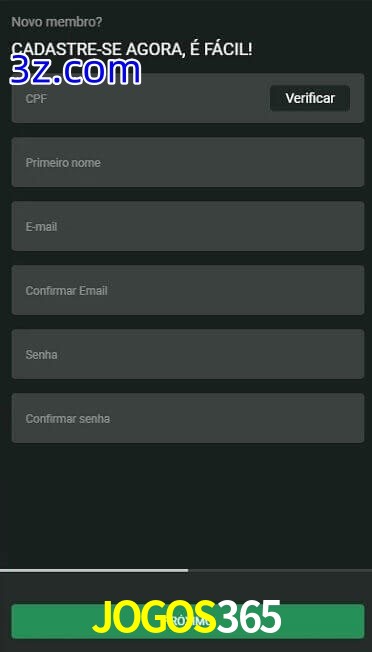This screenshot has height=652, width=372.
Task: Click the Primeiro nome placeholder text
Action: click(63, 163)
